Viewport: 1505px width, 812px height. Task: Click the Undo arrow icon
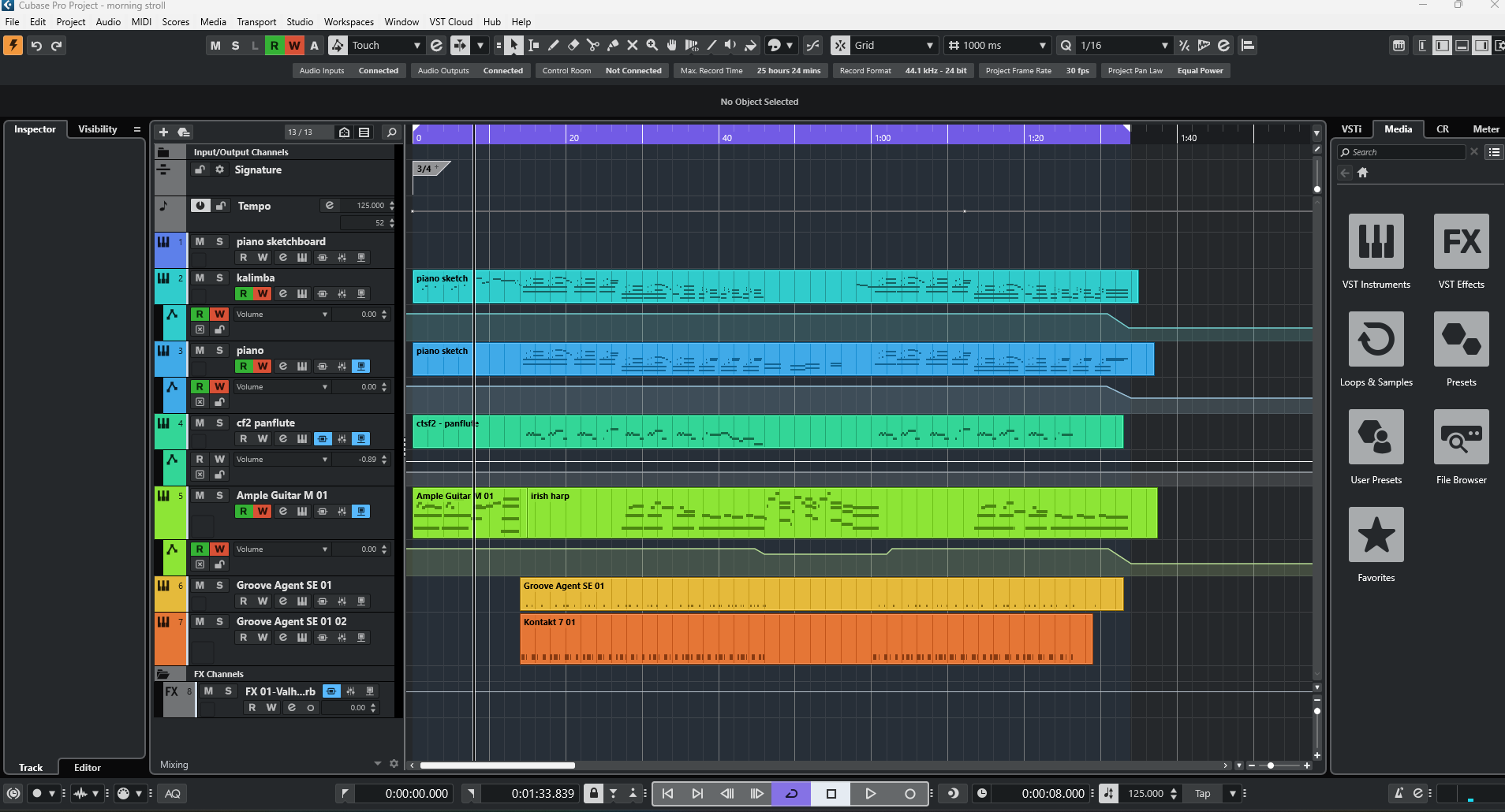click(36, 46)
